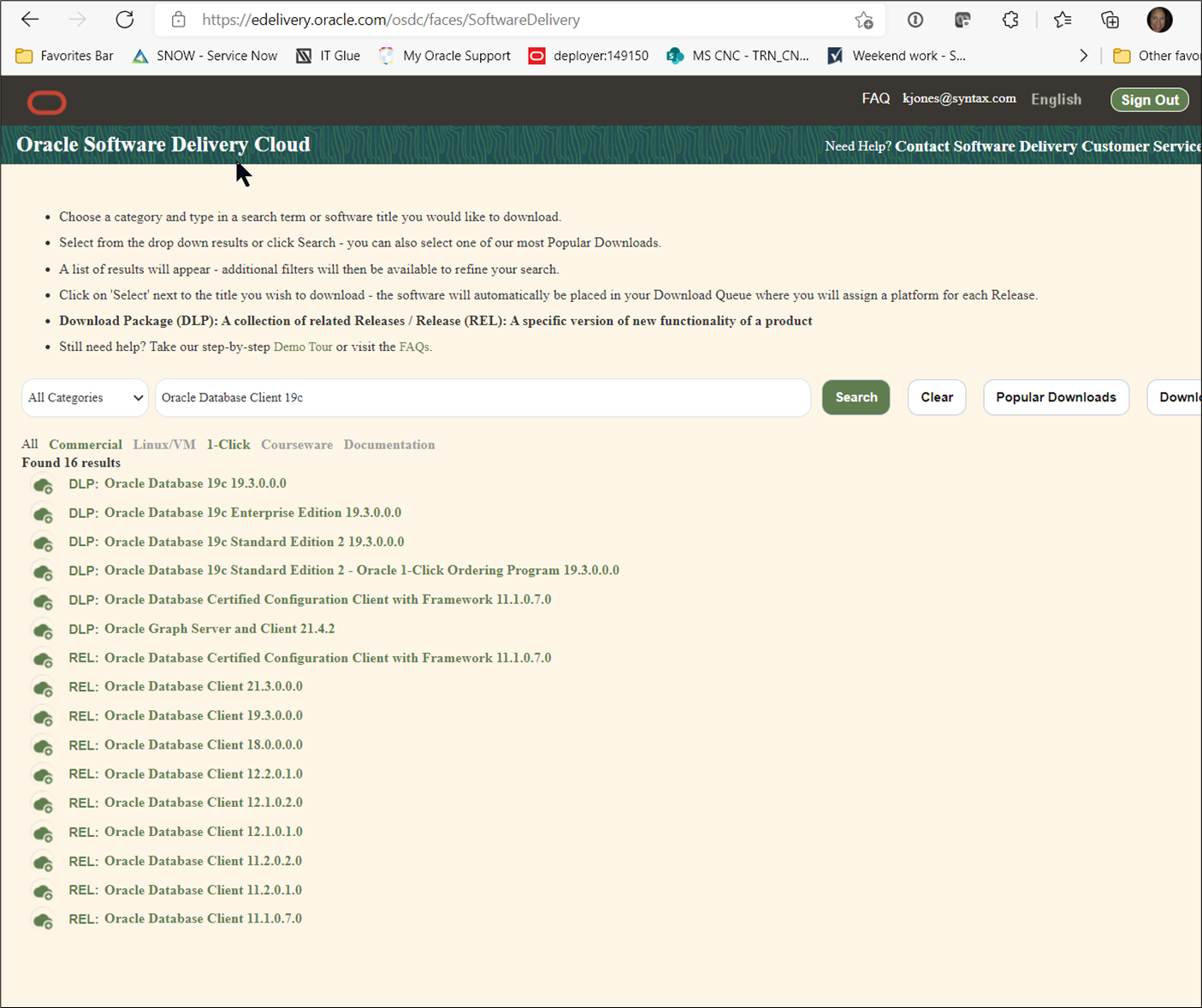This screenshot has height=1008, width=1202.
Task: Click the browser address bar URL
Action: (391, 20)
